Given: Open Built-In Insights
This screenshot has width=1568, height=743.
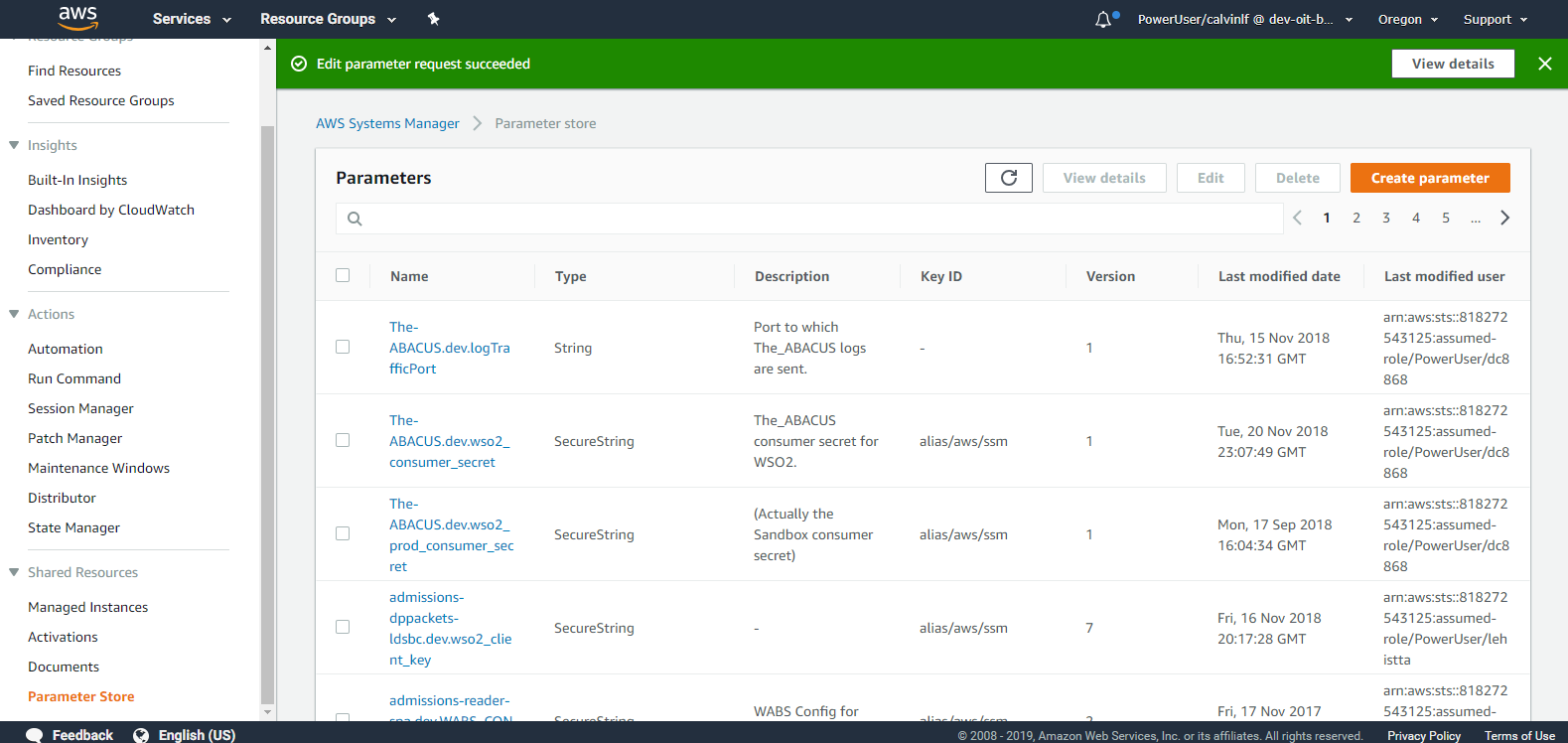Looking at the screenshot, I should [77, 180].
